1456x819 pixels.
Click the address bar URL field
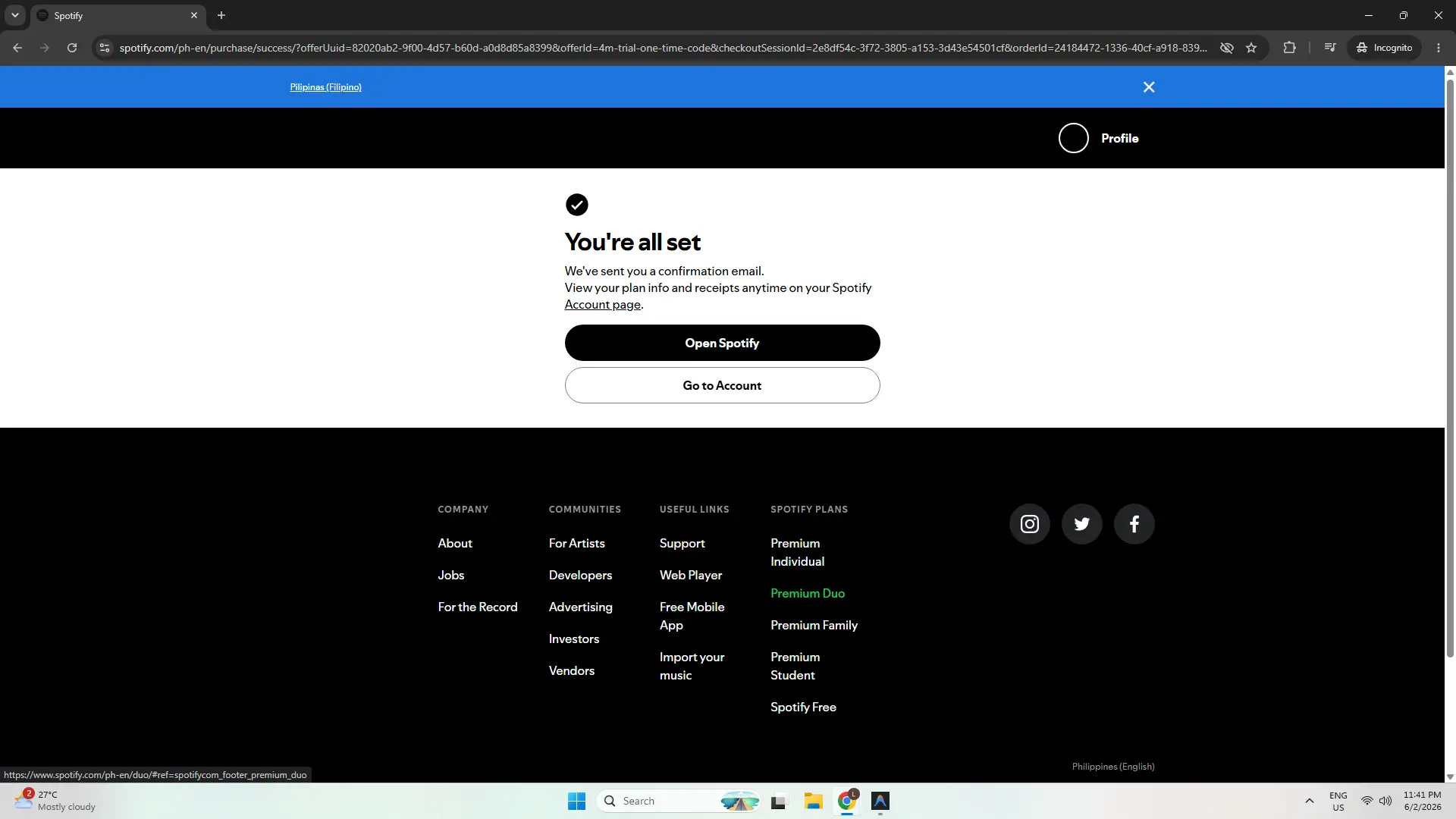pos(663,48)
